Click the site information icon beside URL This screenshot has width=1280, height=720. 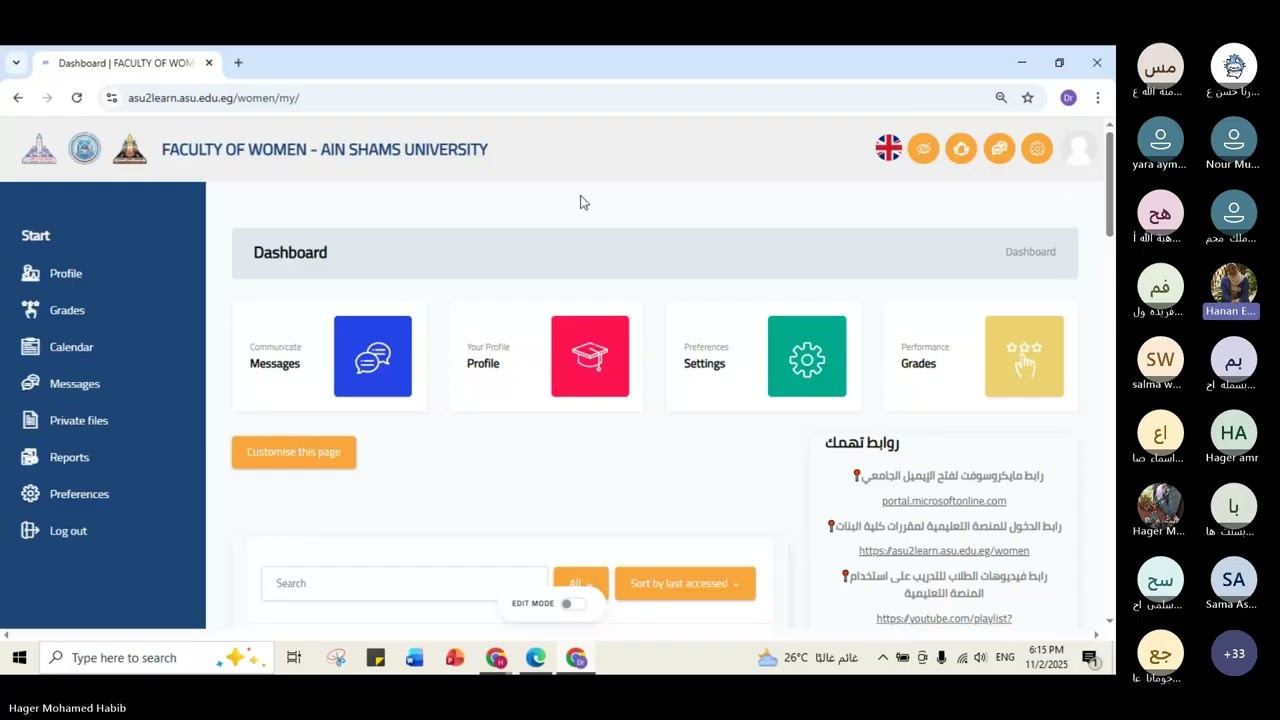tap(111, 98)
